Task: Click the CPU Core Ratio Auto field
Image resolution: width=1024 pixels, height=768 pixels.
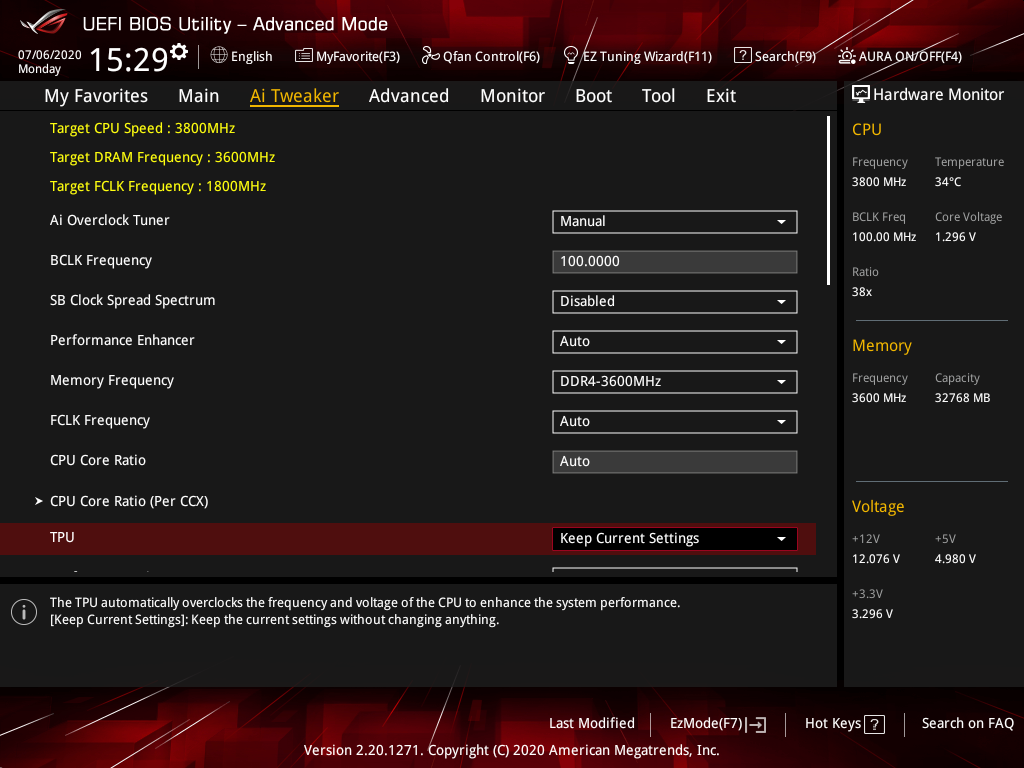Action: (675, 462)
